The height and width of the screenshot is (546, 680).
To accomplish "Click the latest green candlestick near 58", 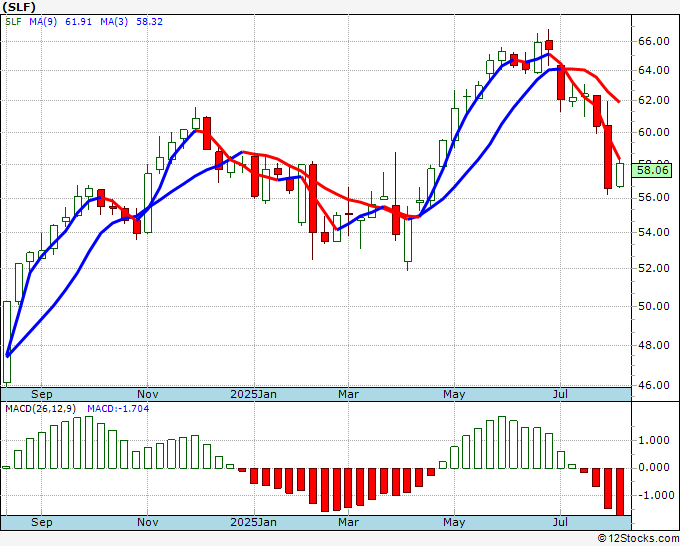I will click(x=620, y=175).
